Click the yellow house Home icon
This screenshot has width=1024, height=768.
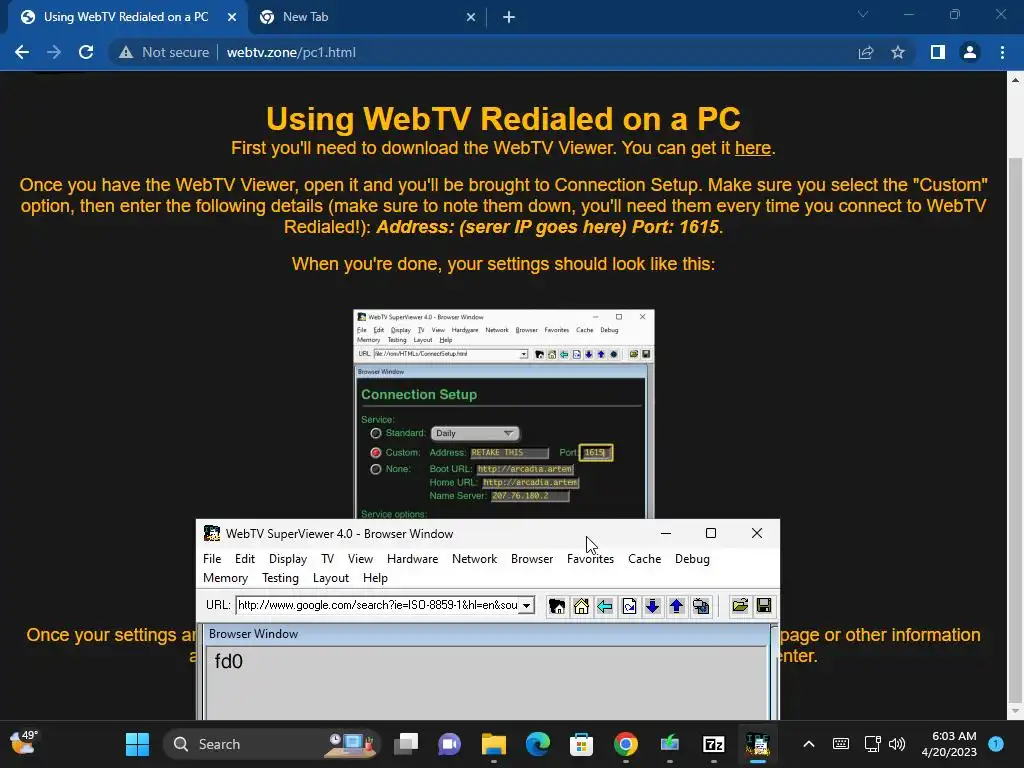pyautogui.click(x=581, y=606)
